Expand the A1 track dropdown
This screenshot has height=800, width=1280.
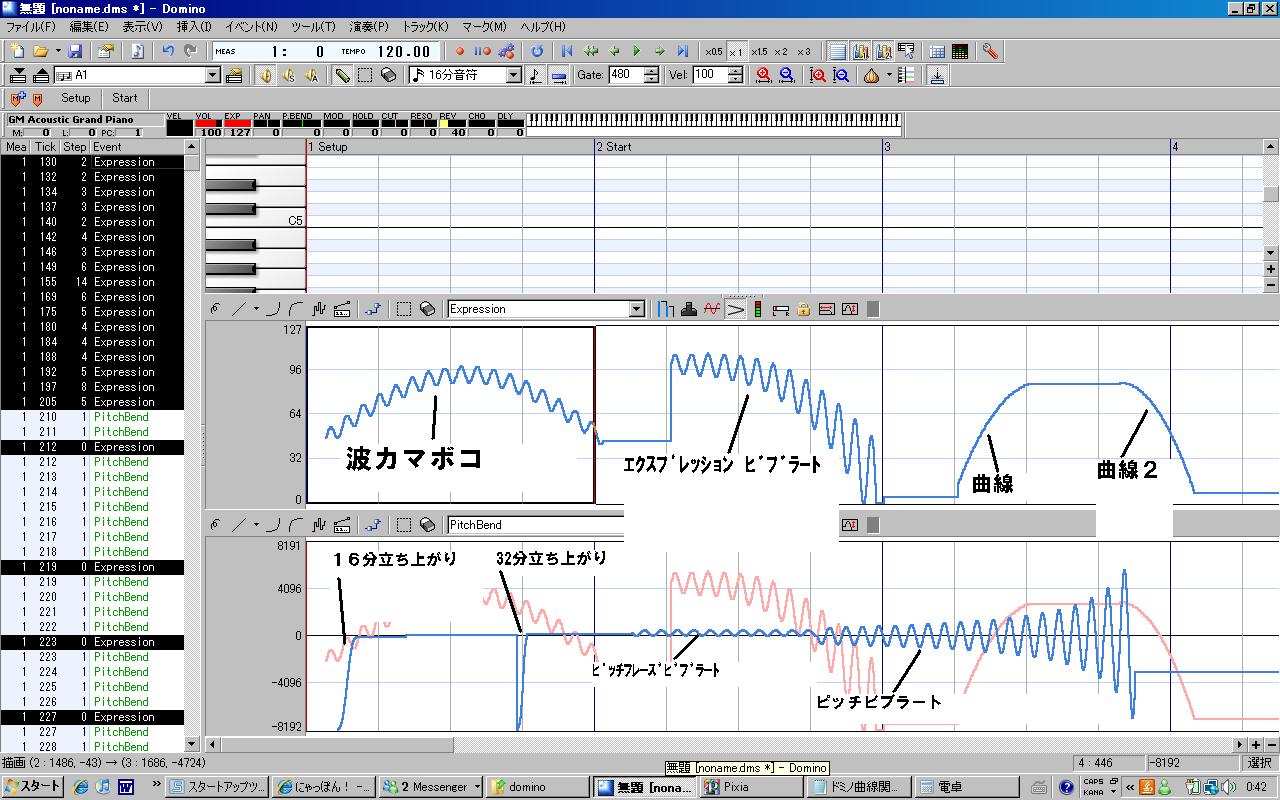point(213,75)
